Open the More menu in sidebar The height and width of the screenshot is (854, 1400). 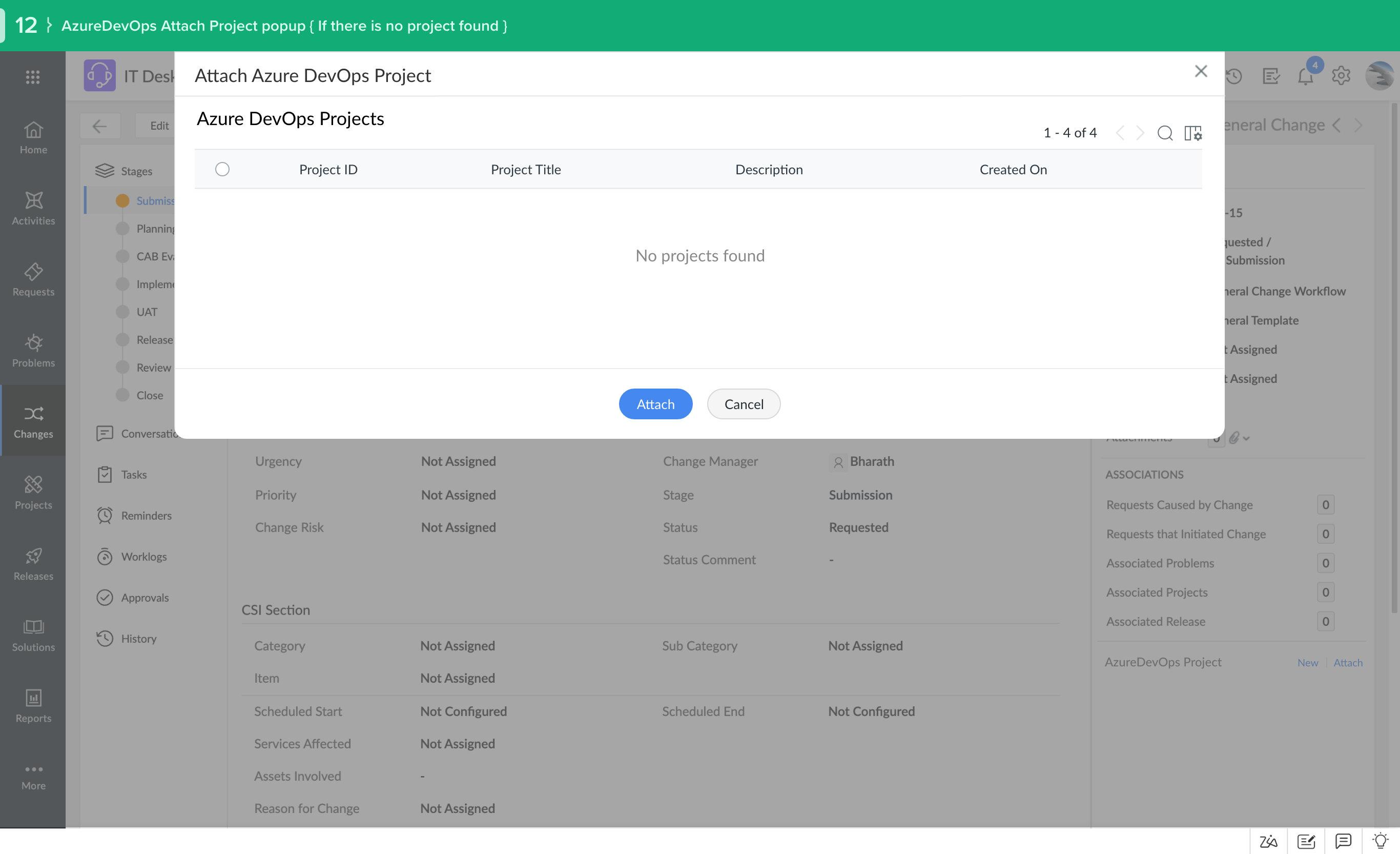coord(33,776)
